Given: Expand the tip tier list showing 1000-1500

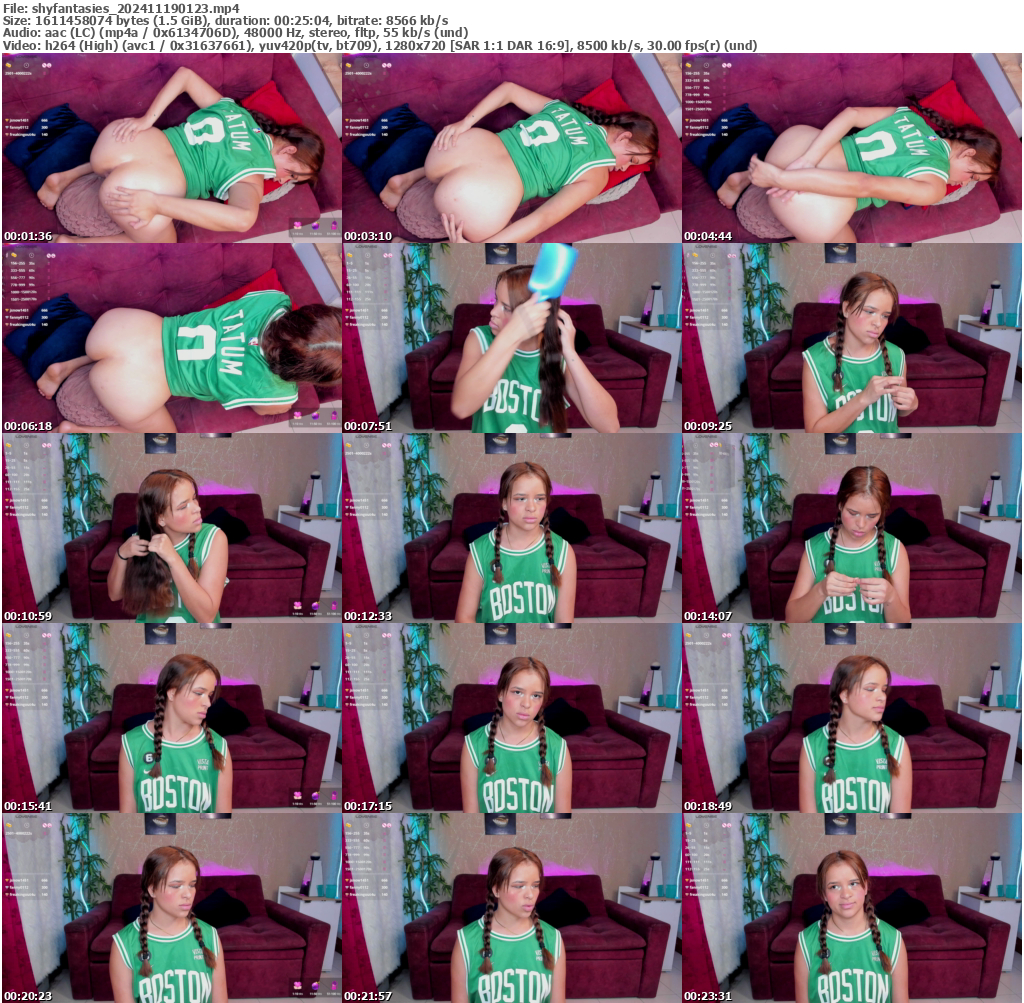Looking at the screenshot, I should (x=697, y=102).
